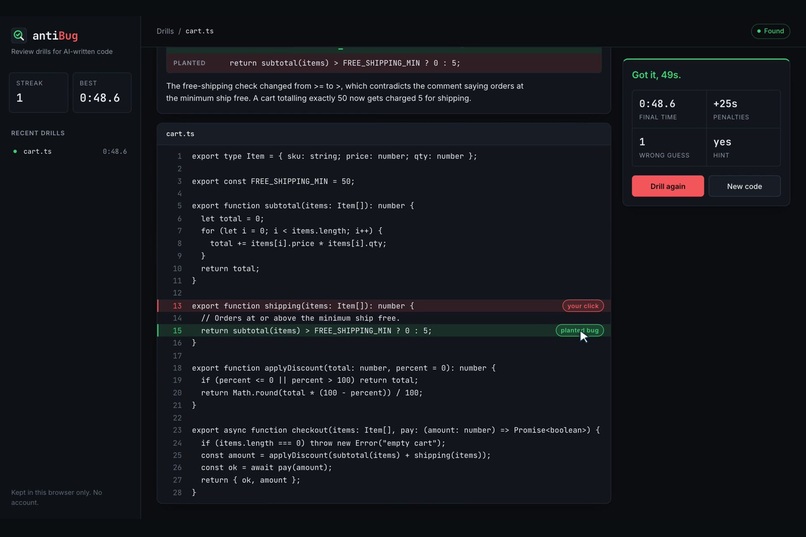Viewport: 806px width, 537px height.
Task: Click line 10 return total
Action: coord(230,268)
